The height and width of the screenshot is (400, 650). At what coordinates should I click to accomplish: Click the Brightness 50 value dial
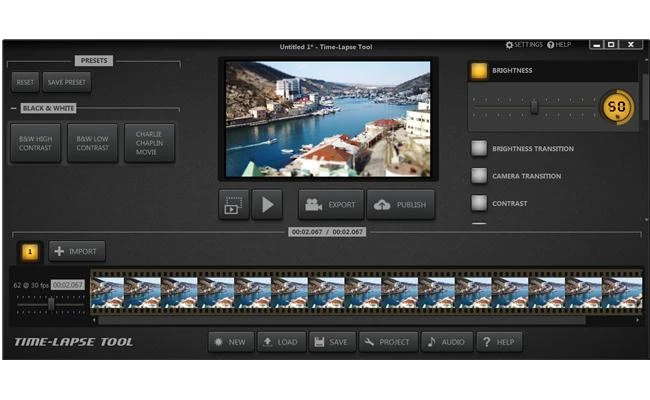(x=617, y=107)
